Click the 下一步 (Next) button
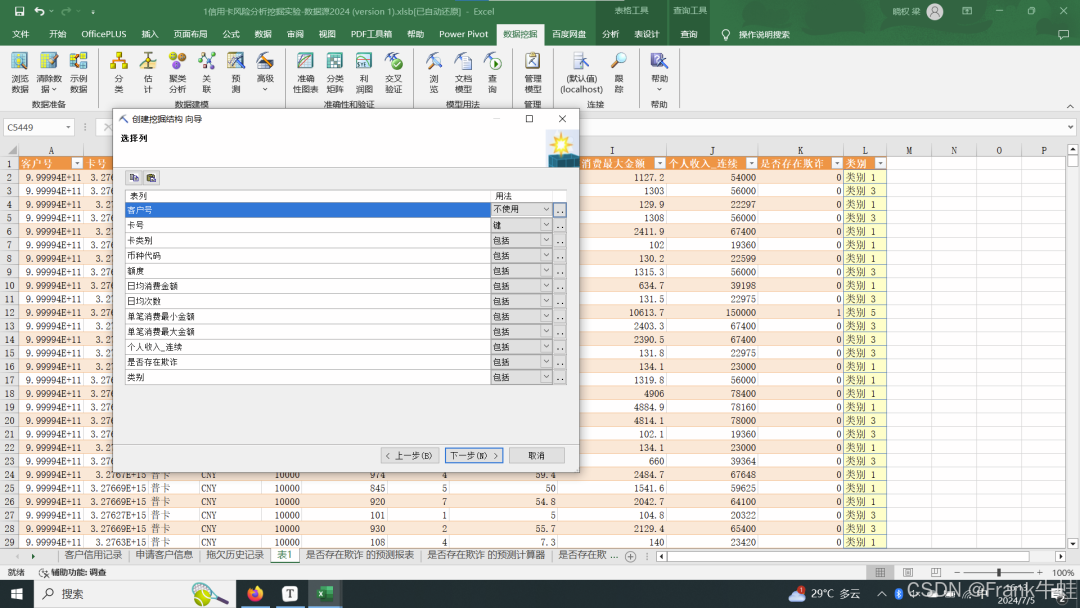The height and width of the screenshot is (608, 1080). pyautogui.click(x=473, y=455)
